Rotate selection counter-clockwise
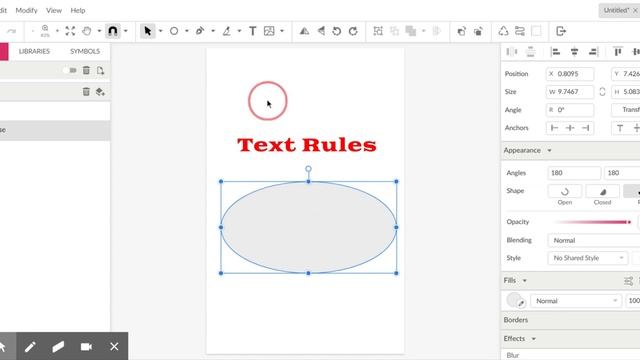The height and width of the screenshot is (360, 640). point(337,31)
